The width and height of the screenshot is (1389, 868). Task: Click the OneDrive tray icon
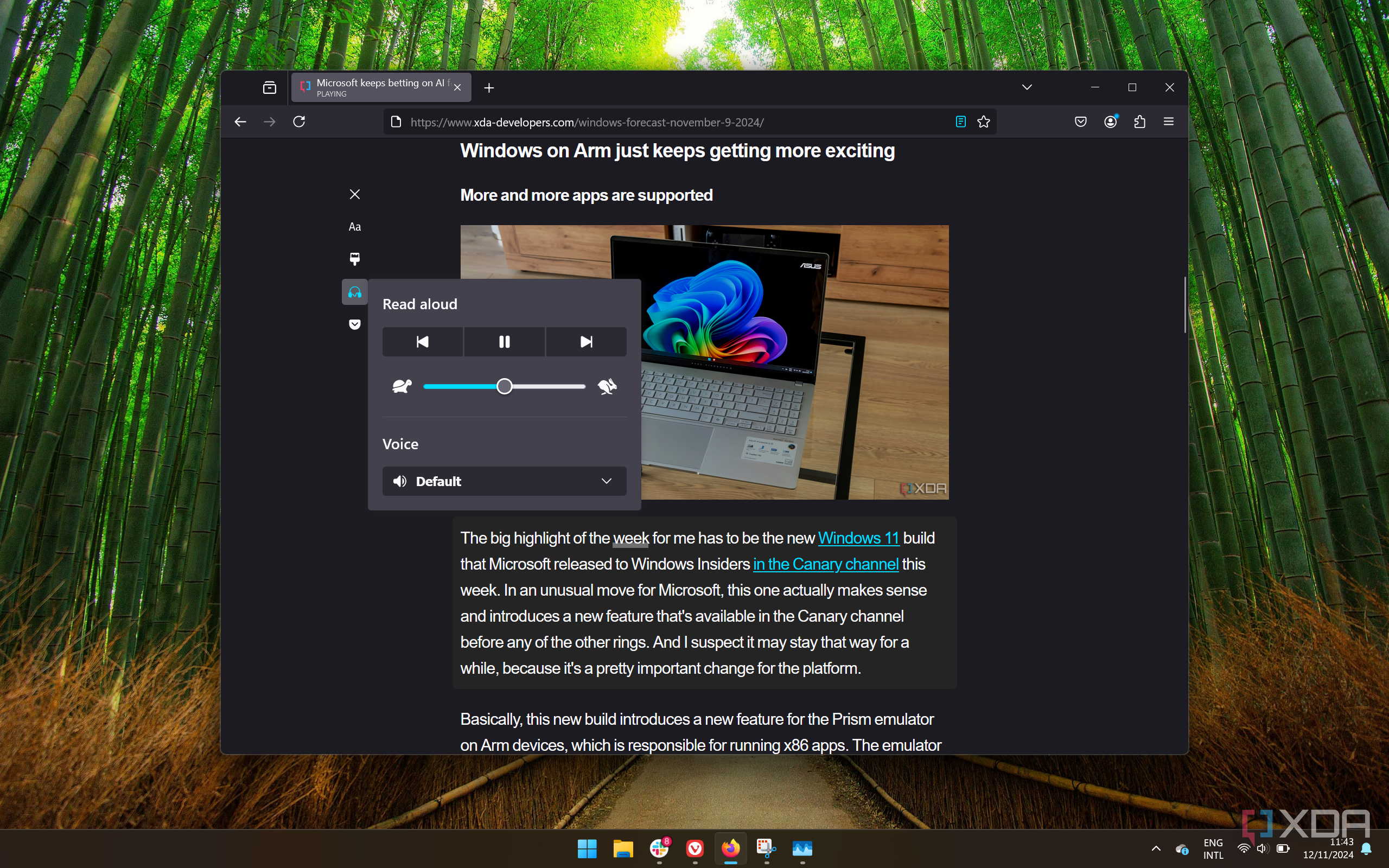point(1182,848)
